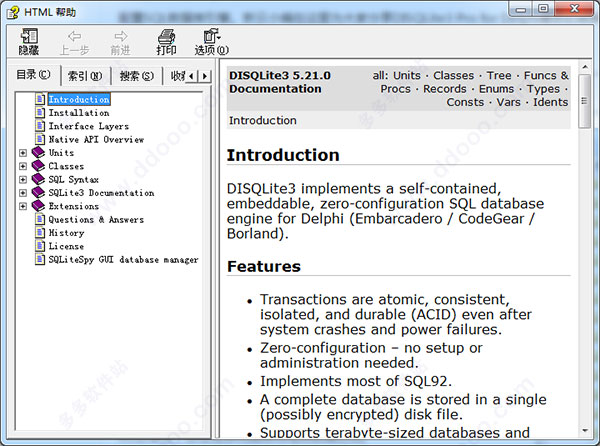Switch to the Contents (目录) tab
The height and width of the screenshot is (446, 600).
click(33, 75)
